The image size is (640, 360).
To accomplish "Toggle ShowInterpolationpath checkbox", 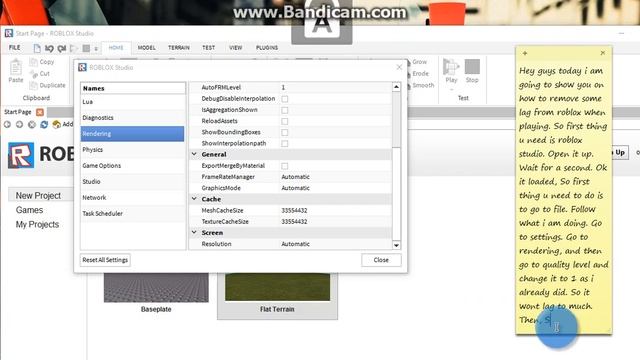I will click(x=284, y=144).
